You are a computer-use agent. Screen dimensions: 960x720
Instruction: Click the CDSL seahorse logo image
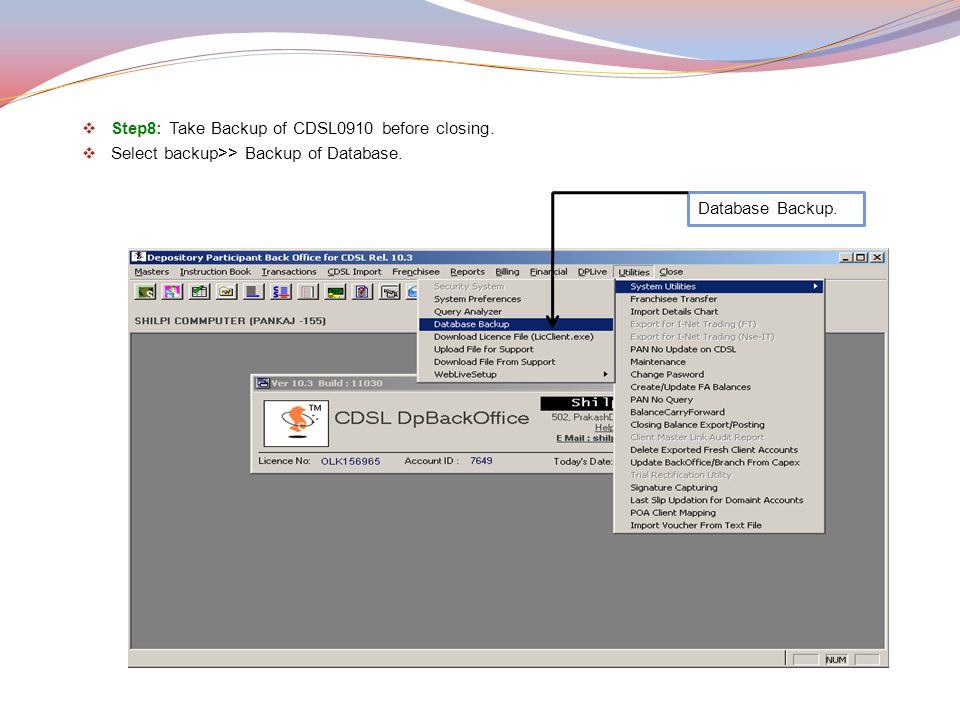(296, 423)
